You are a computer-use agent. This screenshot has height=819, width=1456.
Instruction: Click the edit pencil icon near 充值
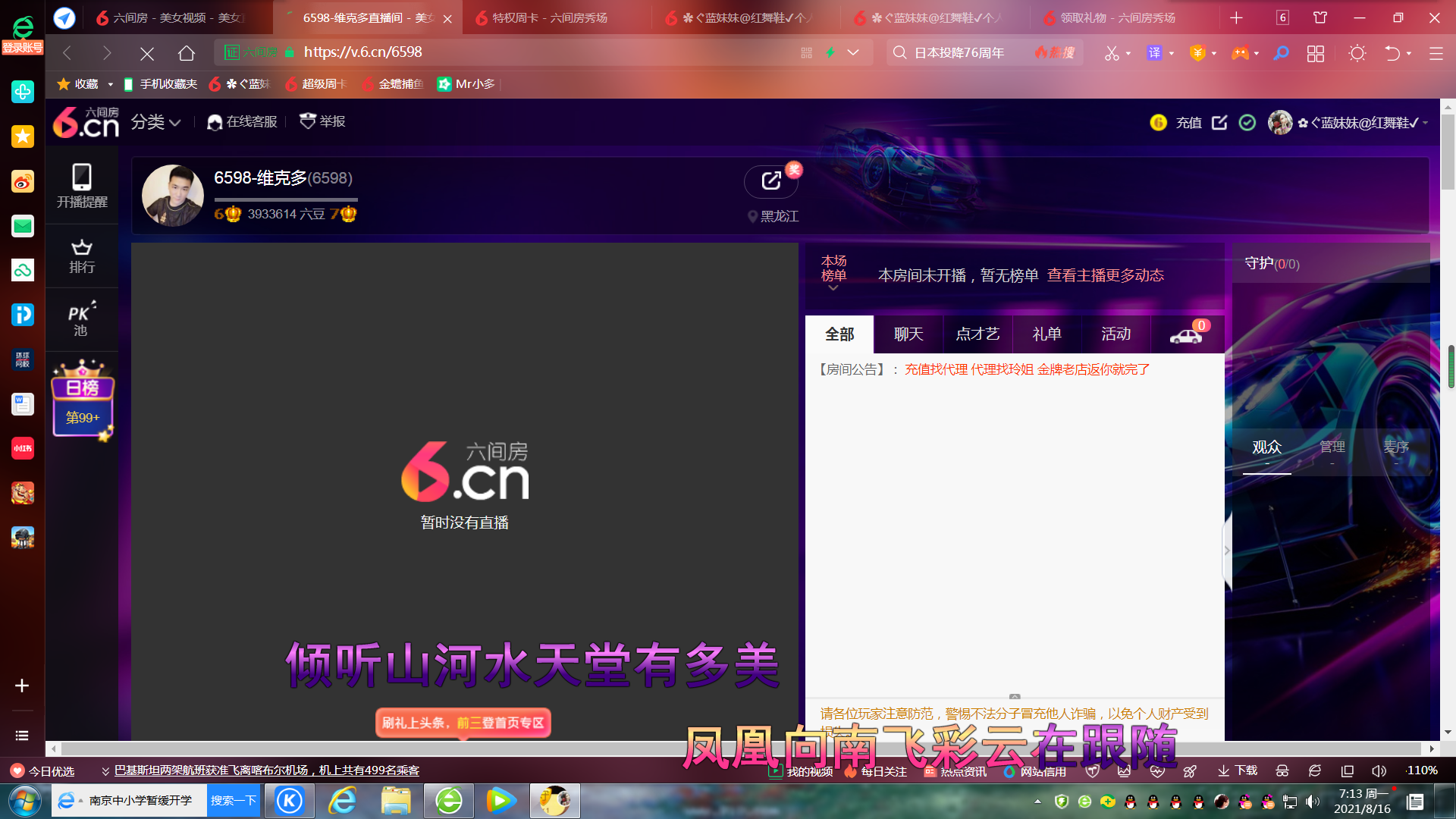[1219, 122]
